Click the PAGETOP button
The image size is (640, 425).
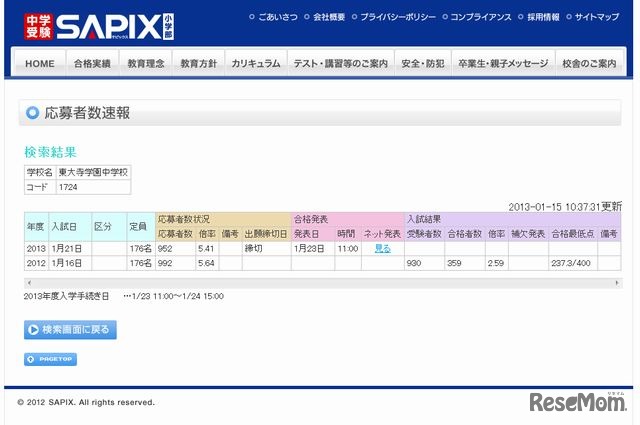[50, 359]
